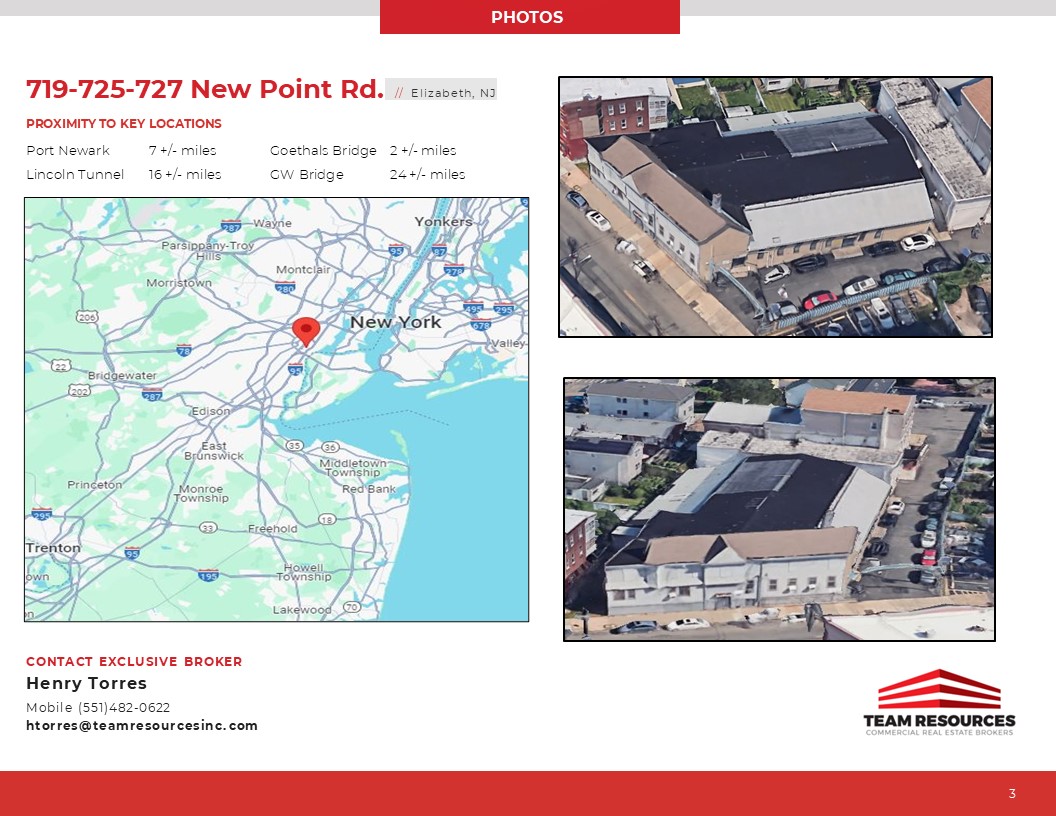
Task: Click the Route 33 marker on the map
Action: click(208, 527)
